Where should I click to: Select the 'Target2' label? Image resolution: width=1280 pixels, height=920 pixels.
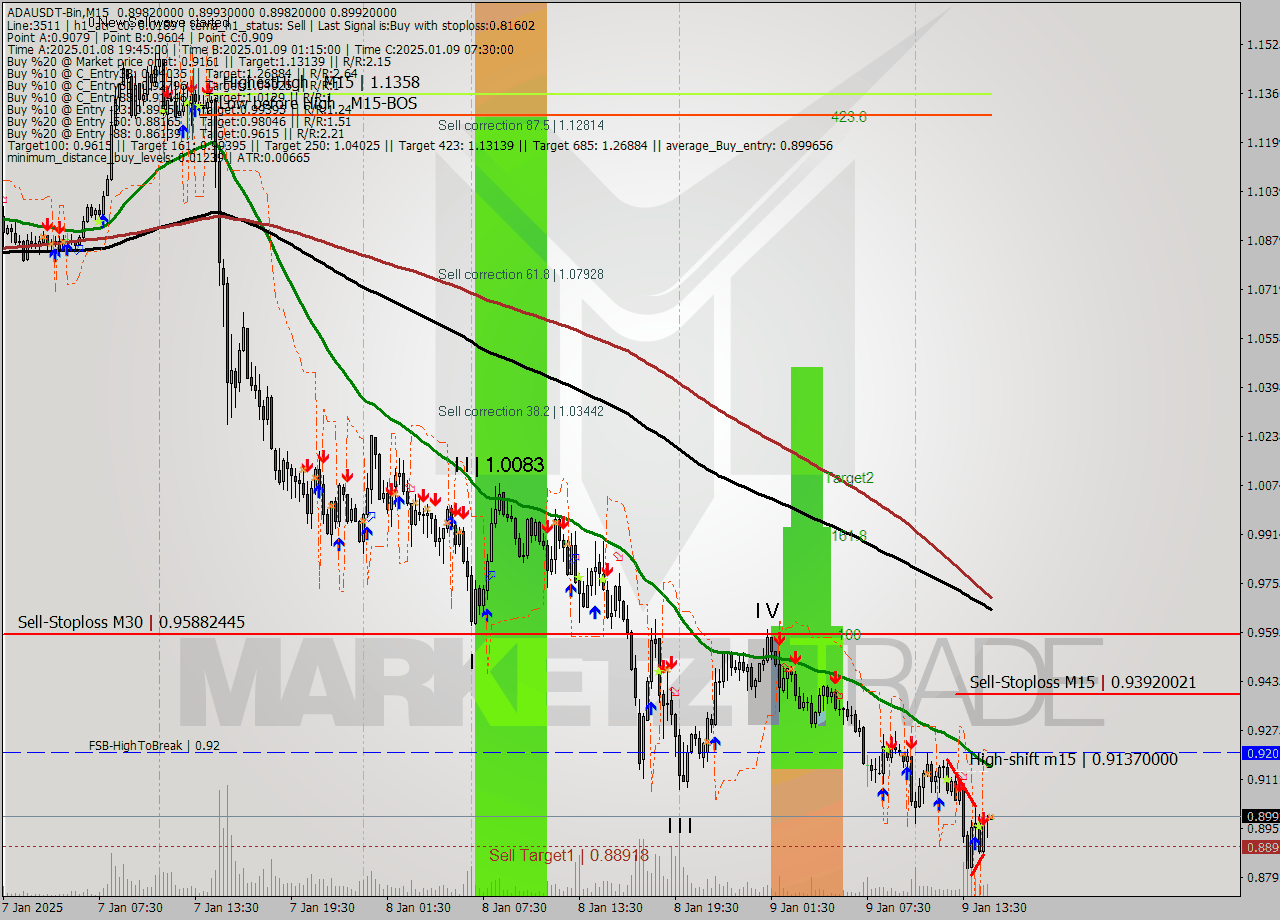(x=849, y=478)
